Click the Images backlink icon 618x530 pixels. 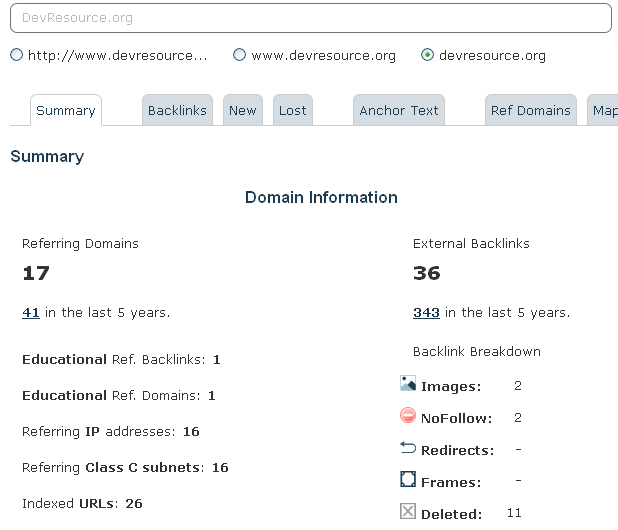click(408, 383)
